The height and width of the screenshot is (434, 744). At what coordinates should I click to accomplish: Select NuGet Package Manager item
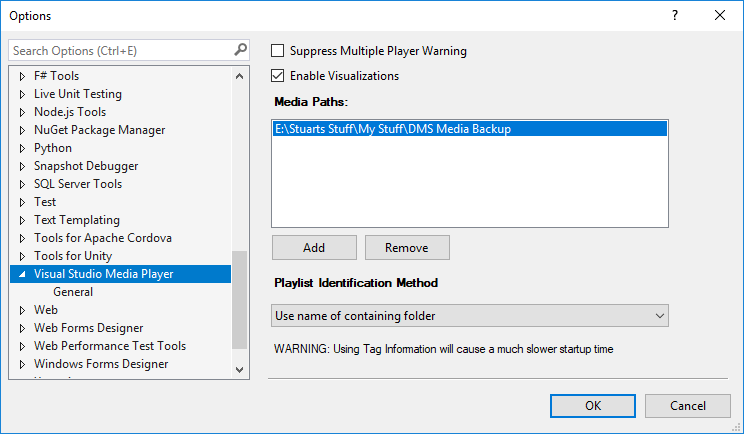tap(100, 130)
